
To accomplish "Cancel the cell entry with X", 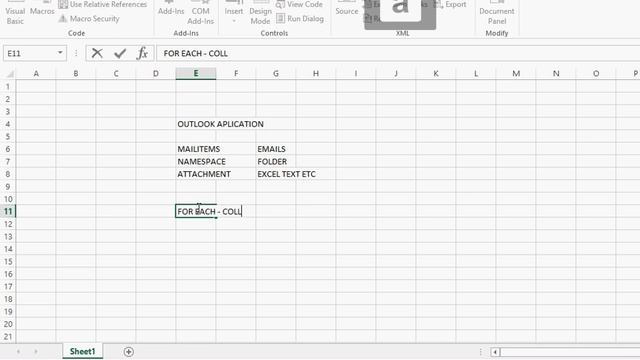I will coord(97,53).
